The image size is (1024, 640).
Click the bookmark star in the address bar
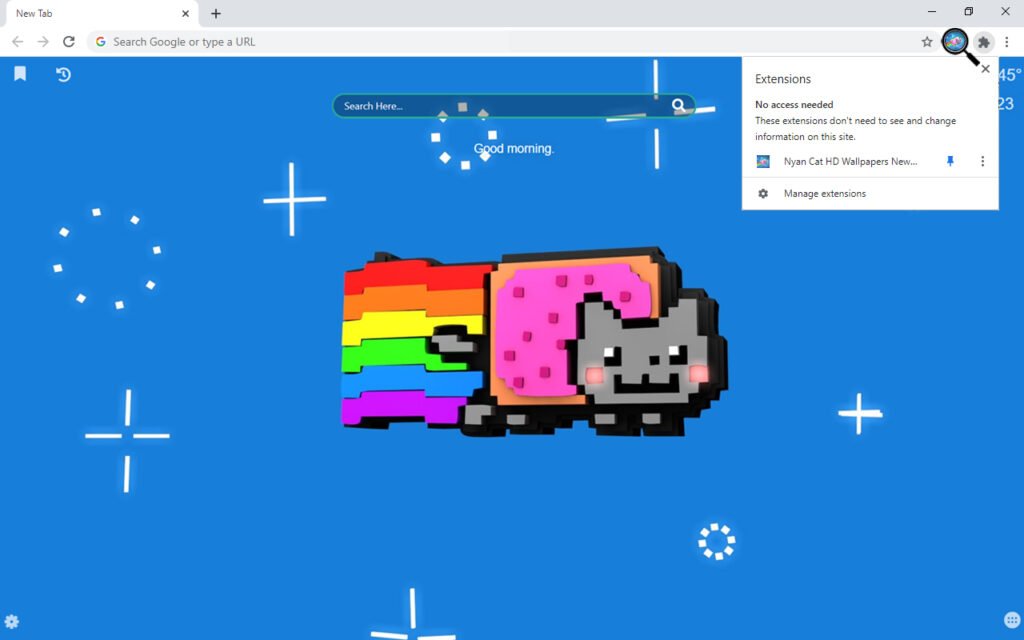pos(927,42)
